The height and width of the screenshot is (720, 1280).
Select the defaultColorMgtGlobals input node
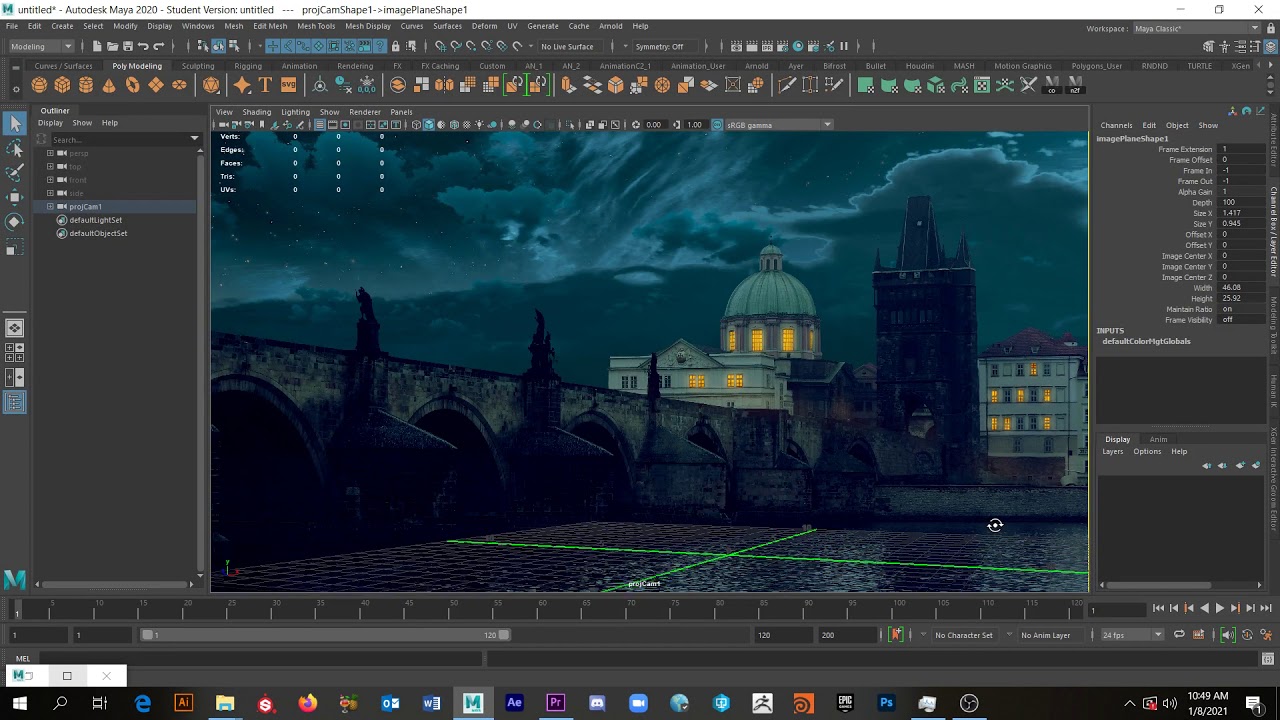point(1146,341)
